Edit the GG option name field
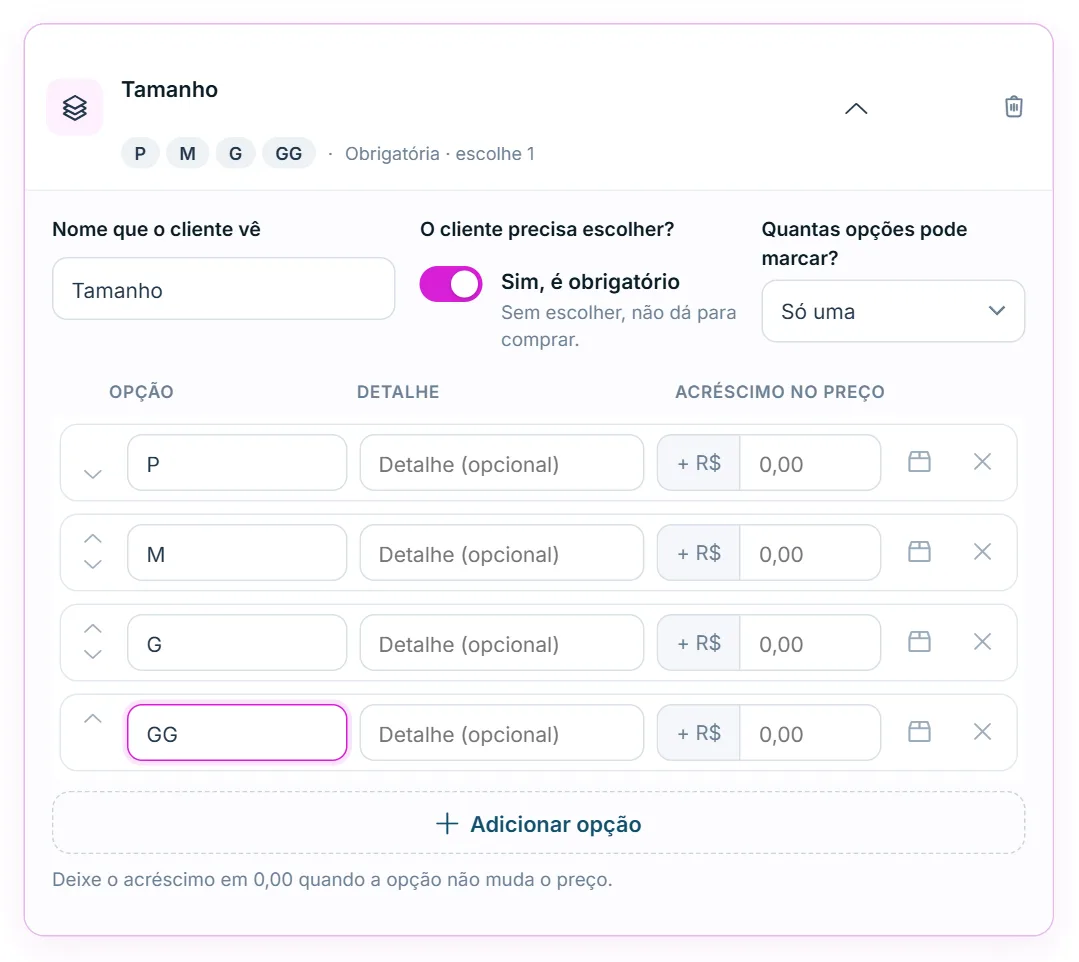Image resolution: width=1079 pixels, height=962 pixels. 237,733
